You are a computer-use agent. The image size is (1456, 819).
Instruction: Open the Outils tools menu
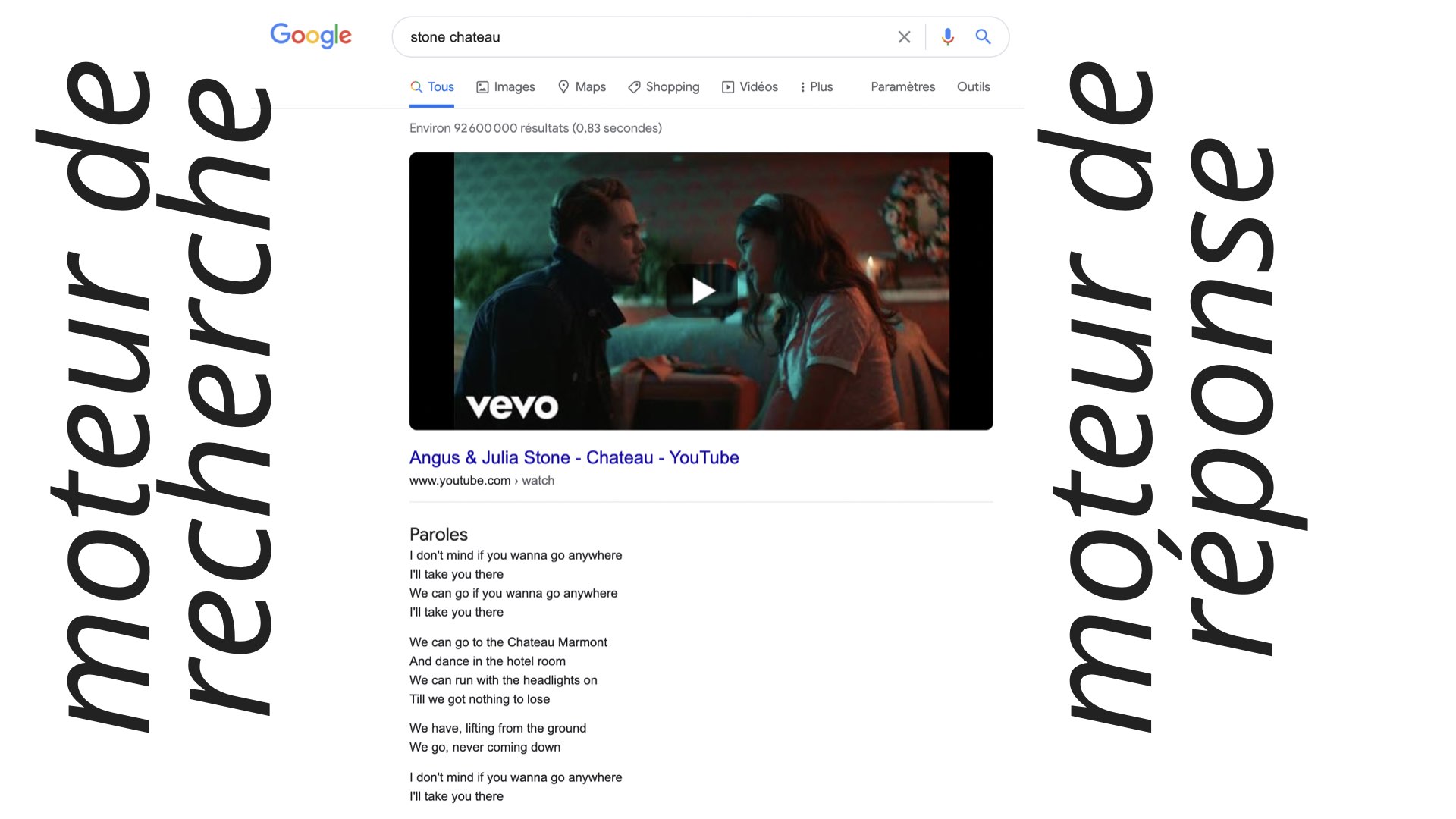pos(973,87)
